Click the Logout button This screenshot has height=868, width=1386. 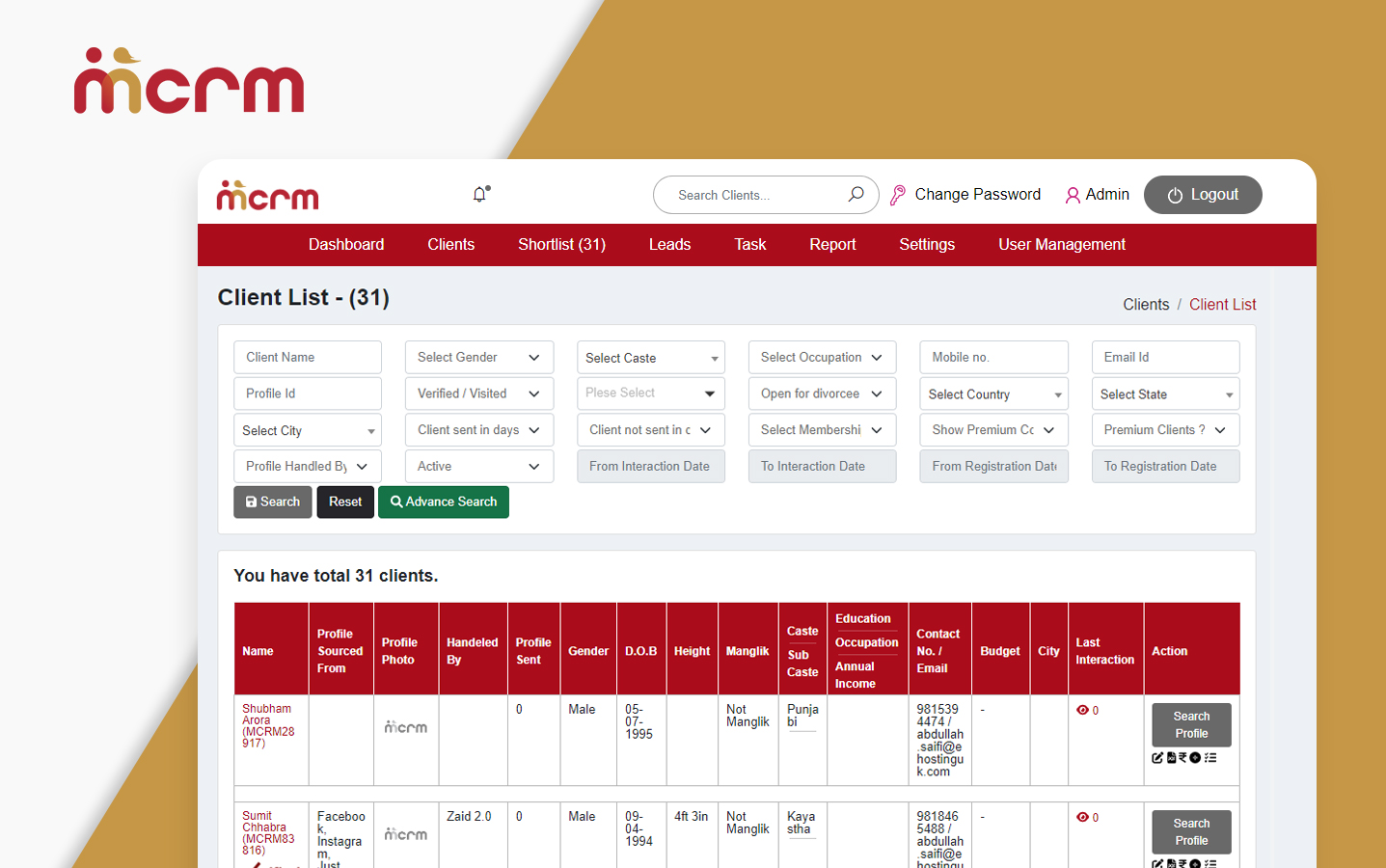1203,194
